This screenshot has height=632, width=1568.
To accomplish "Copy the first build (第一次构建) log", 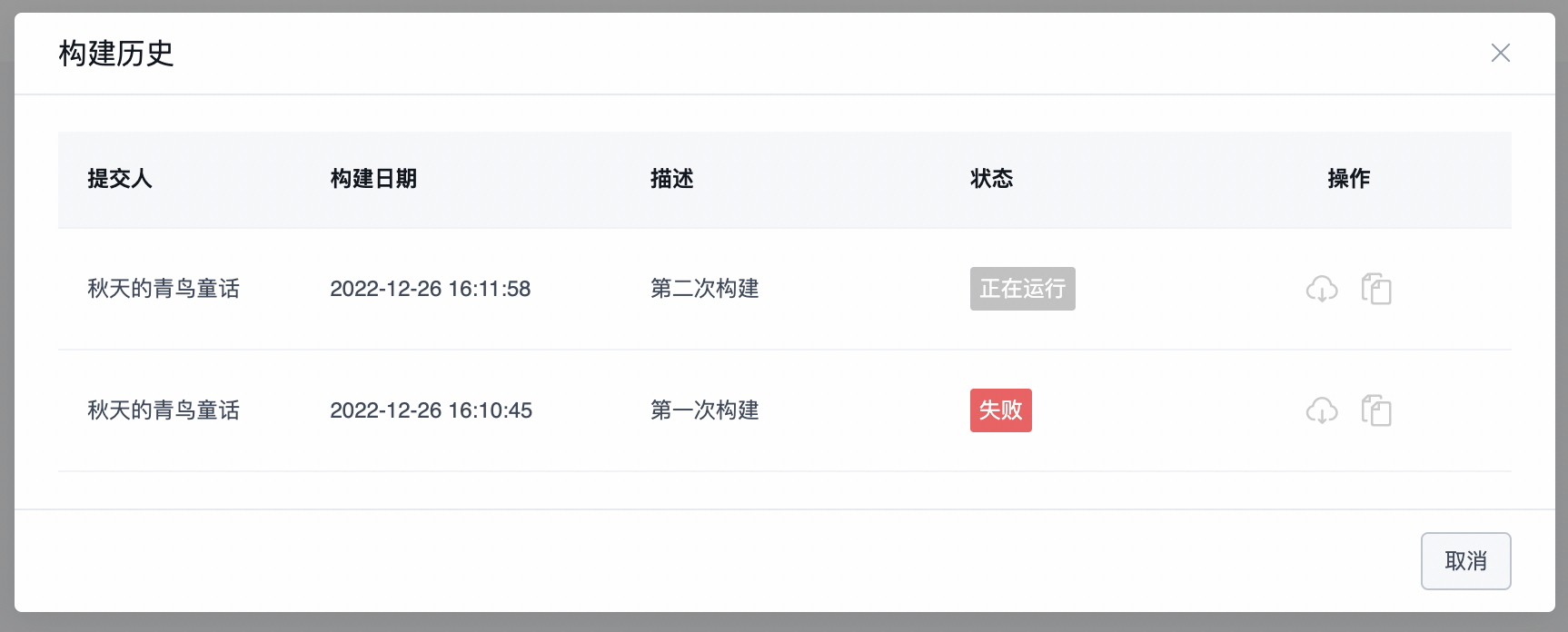I will click(x=1376, y=410).
